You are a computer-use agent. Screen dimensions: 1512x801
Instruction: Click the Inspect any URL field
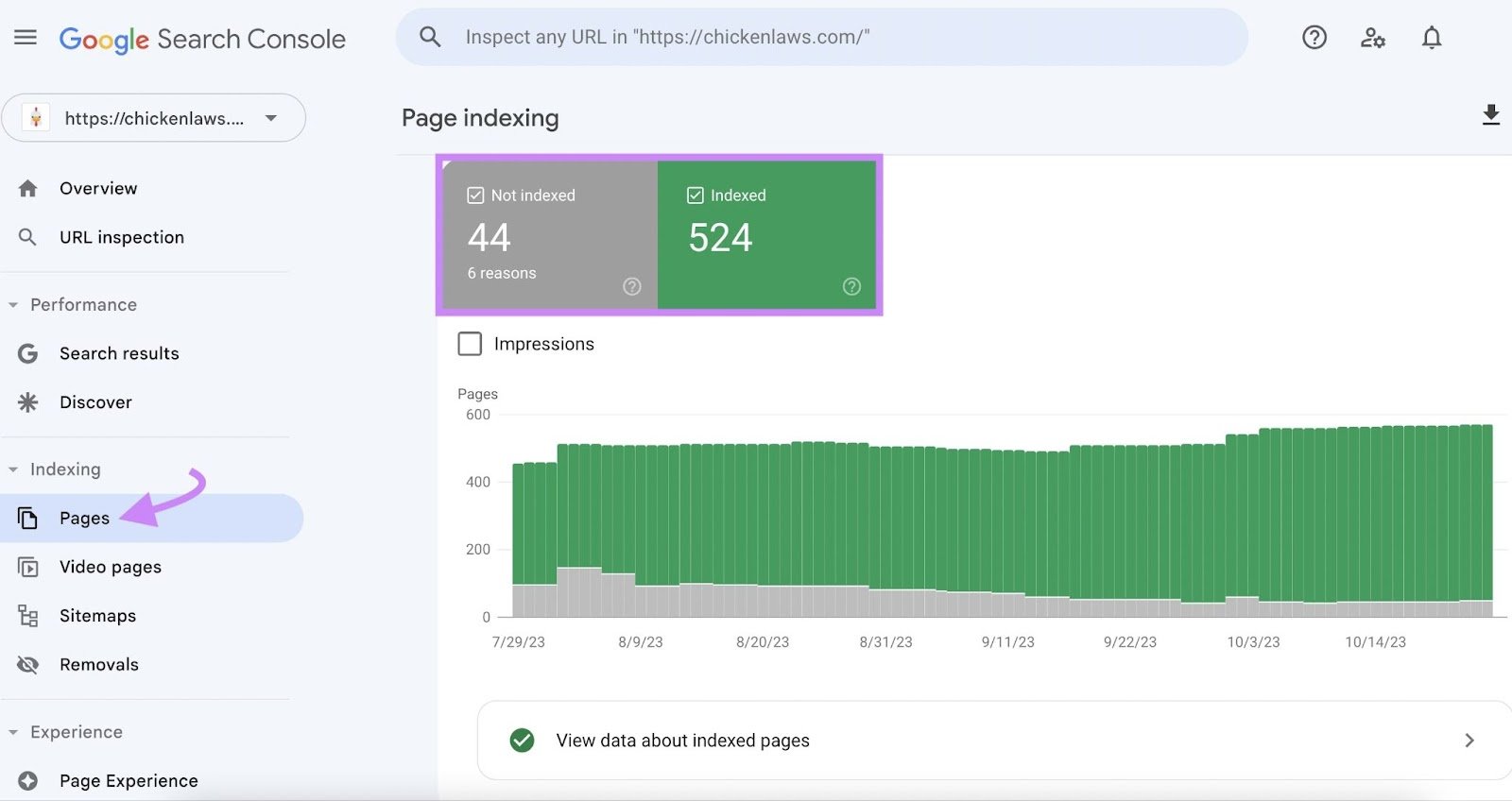(x=822, y=37)
